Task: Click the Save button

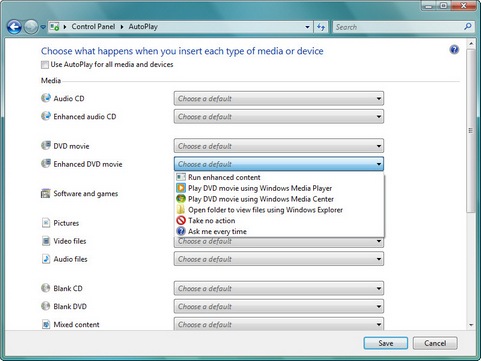Action: (x=386, y=343)
